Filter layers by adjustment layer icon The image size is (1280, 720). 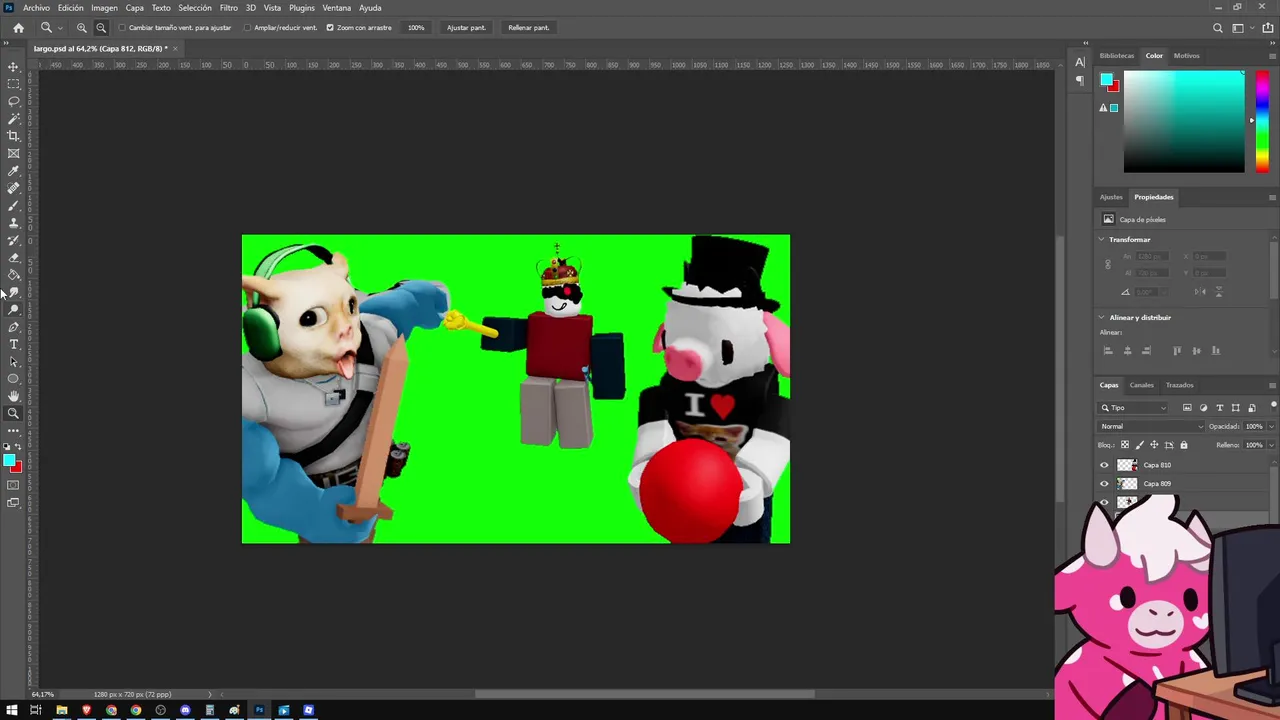coord(1203,408)
